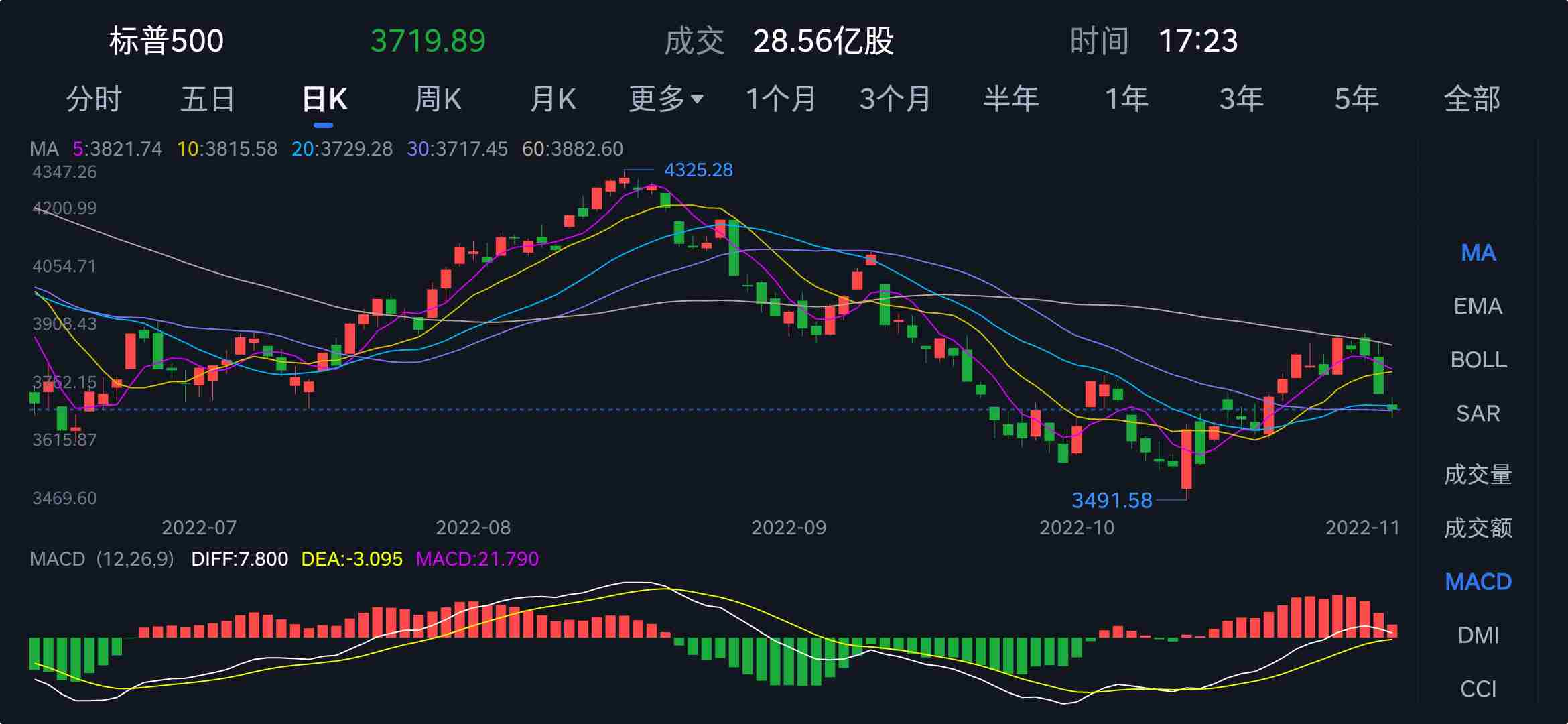
Task: Switch sub-chart to 成交量 volume
Action: pyautogui.click(x=1478, y=475)
